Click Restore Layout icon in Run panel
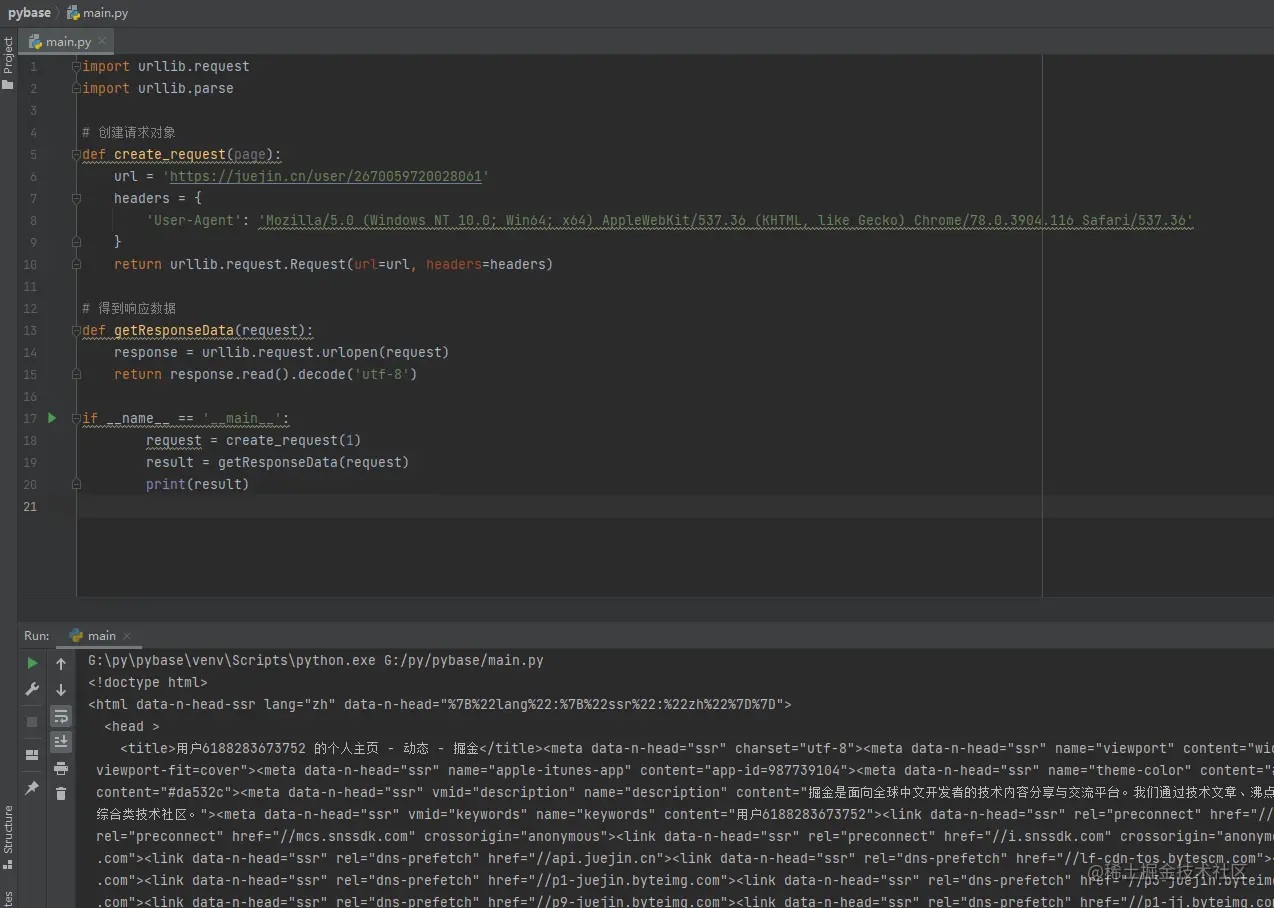 [x=32, y=755]
